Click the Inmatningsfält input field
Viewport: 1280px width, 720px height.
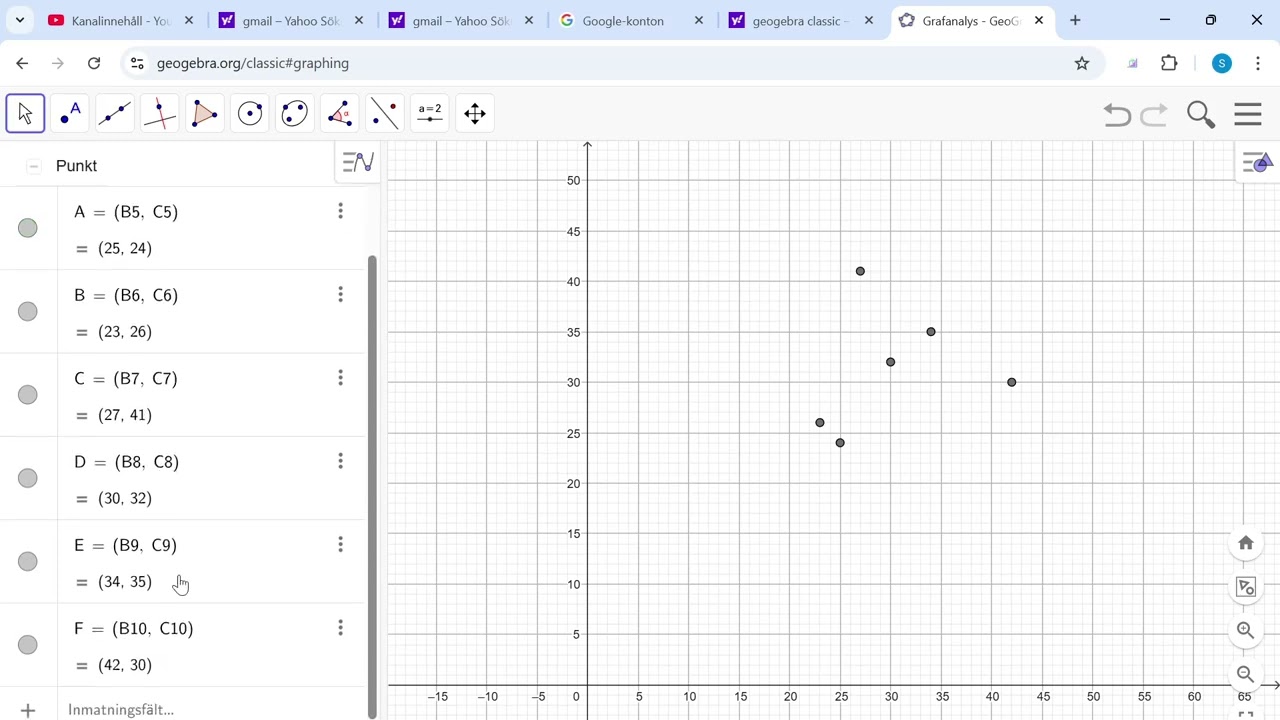[210, 709]
